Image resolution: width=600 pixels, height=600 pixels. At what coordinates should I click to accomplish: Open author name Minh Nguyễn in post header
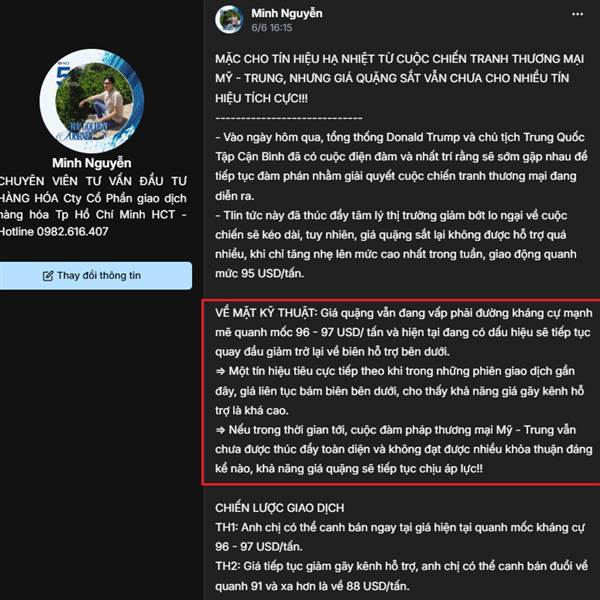(x=287, y=13)
